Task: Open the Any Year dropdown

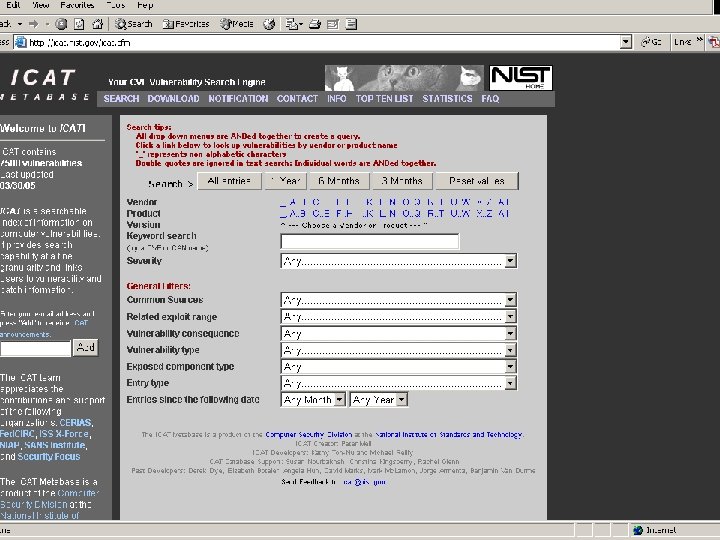Action: (x=379, y=399)
